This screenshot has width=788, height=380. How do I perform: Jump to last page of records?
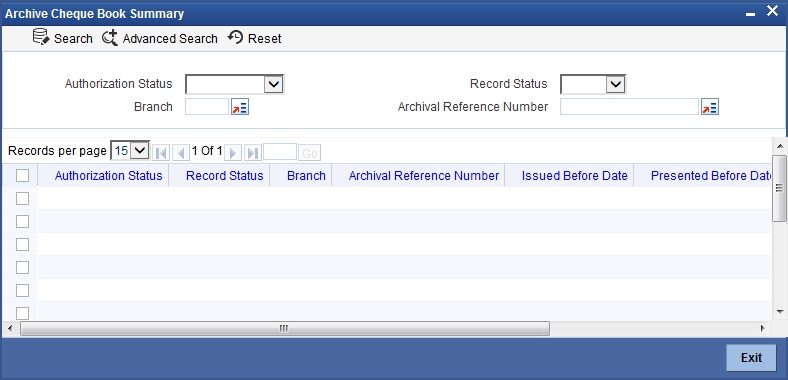point(253,153)
